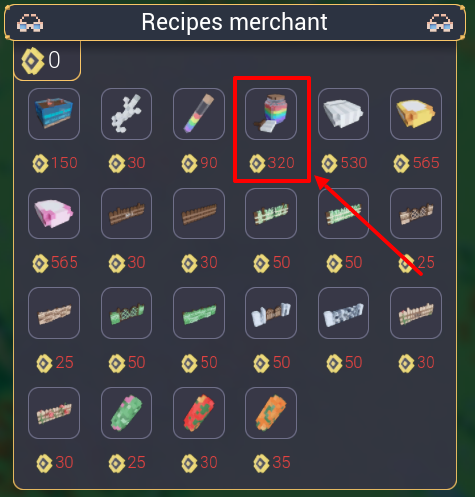Choose the rainbow test tube recipe

(x=199, y=114)
